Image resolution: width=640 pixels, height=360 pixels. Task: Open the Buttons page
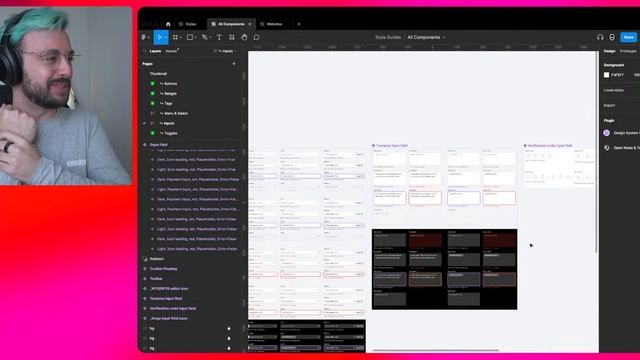click(170, 84)
